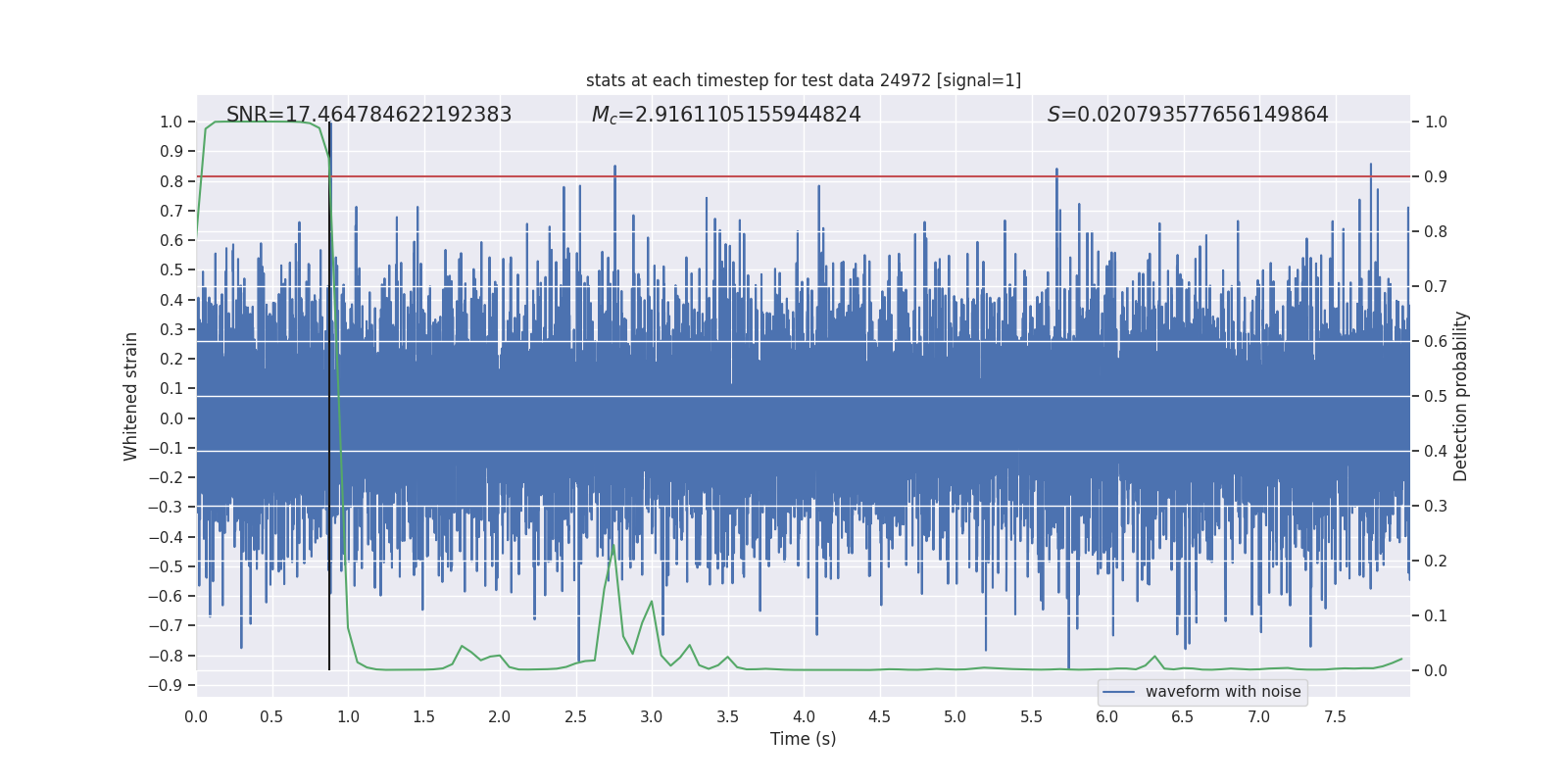Screen dimensions: 1568x784
Task: Click the S=0.0207 annotation text
Action: click(x=1187, y=115)
